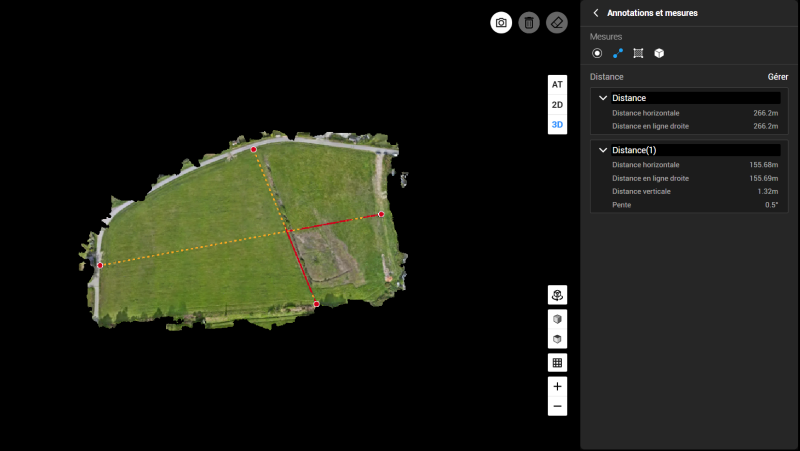Take a screenshot with the camera icon
This screenshot has width=800, height=451.
(x=501, y=22)
